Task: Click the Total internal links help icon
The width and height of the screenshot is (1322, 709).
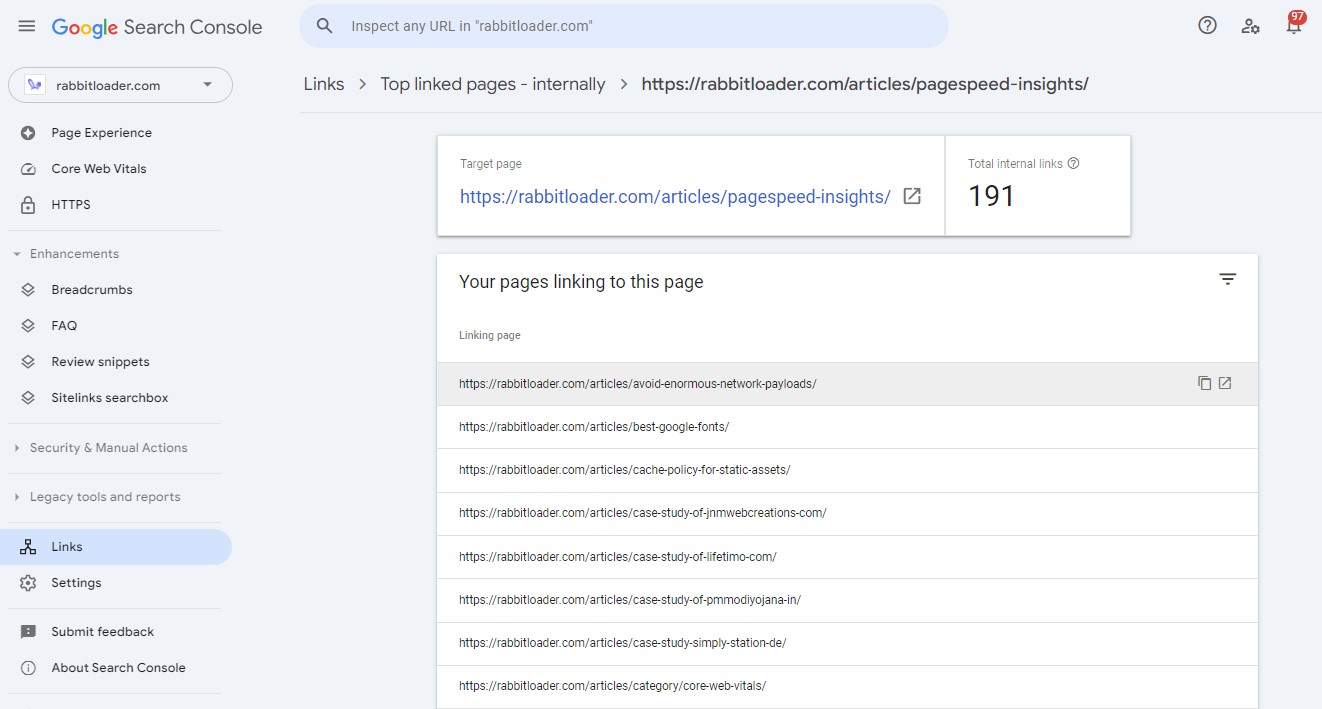Action: tap(1074, 164)
